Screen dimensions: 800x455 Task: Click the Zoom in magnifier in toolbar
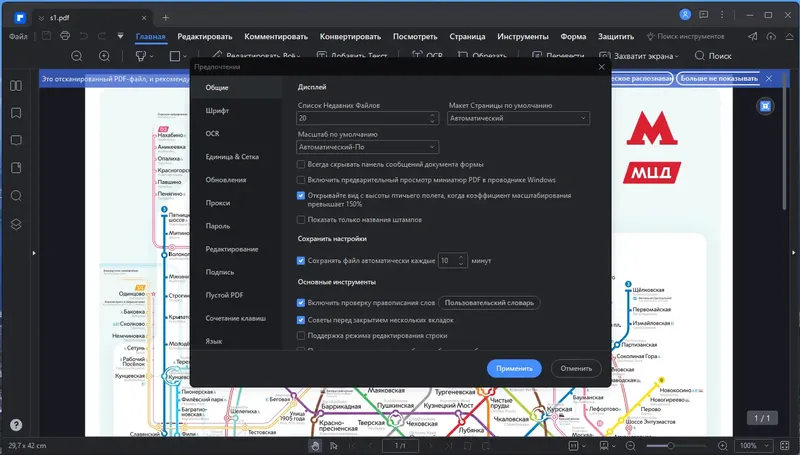pyautogui.click(x=104, y=56)
